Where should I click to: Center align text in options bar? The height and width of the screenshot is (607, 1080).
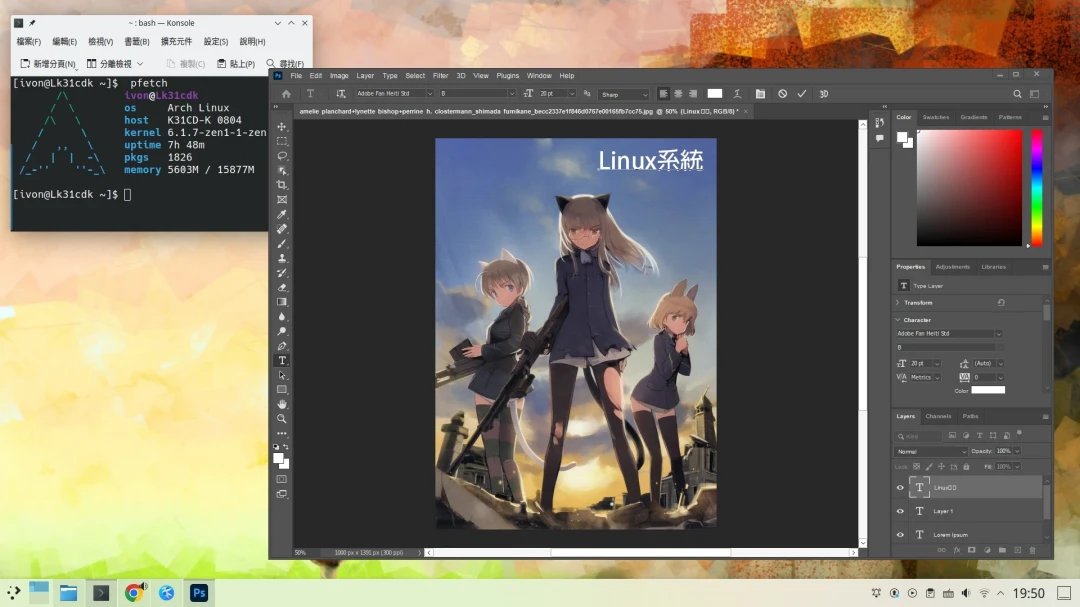(x=678, y=94)
